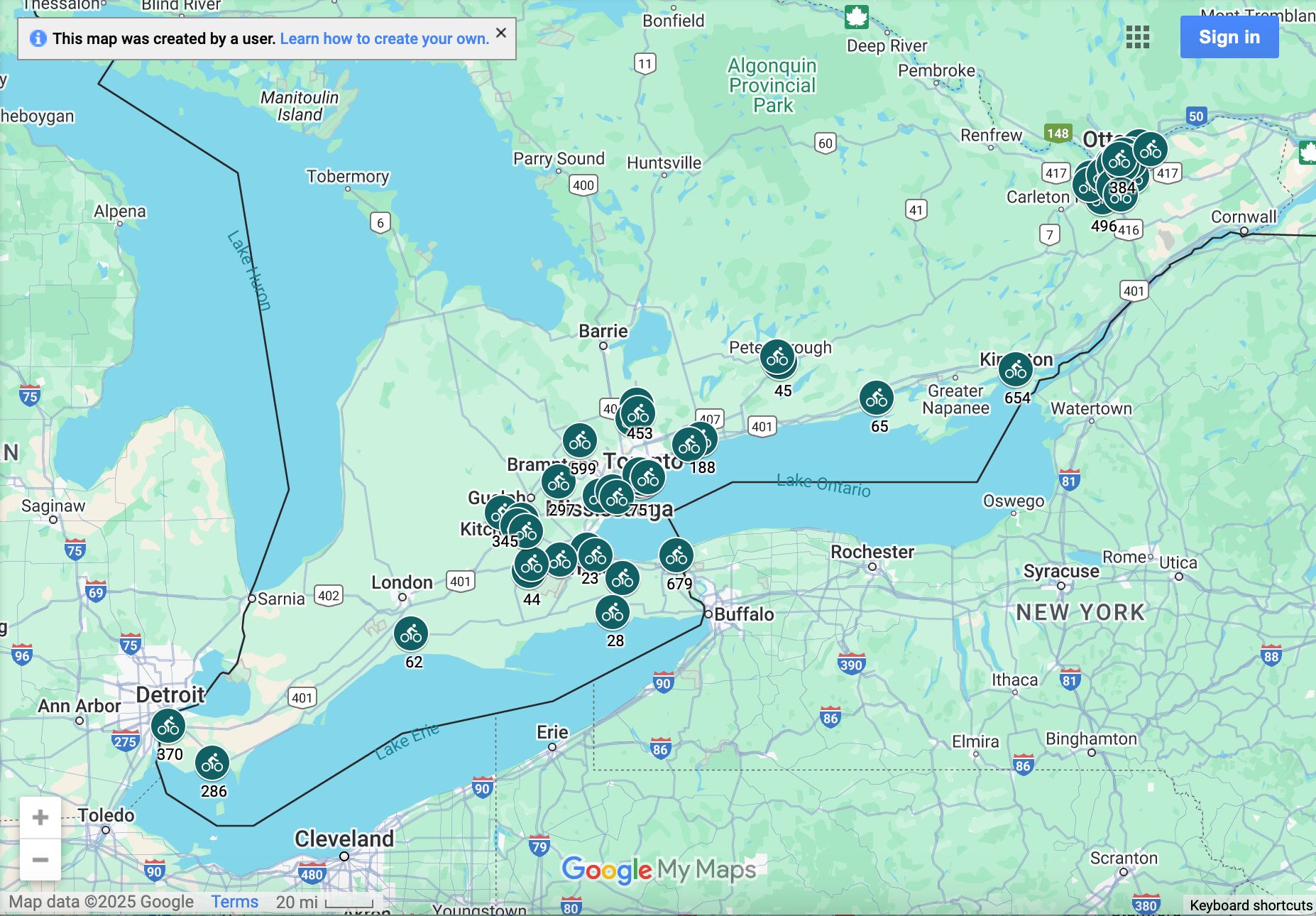1316x916 pixels.
Task: Click the Saginaw city label
Action: pyautogui.click(x=53, y=506)
